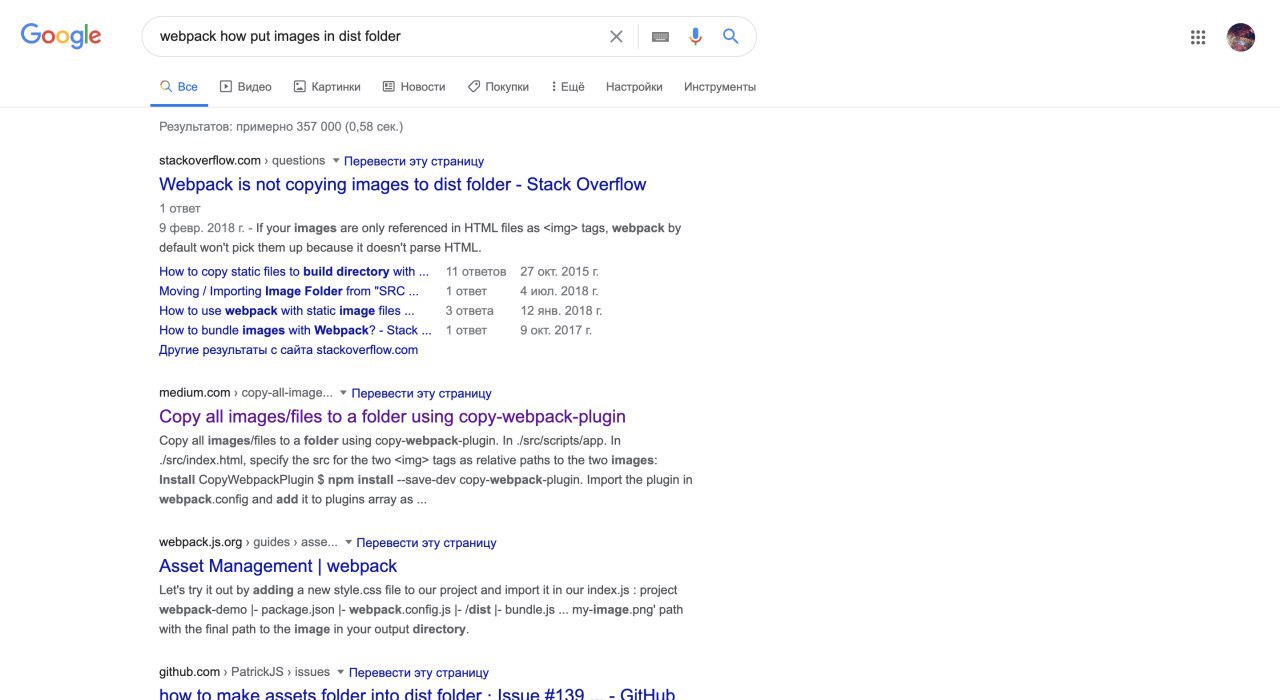Click the '27 окт. 2015 г.' date

click(x=560, y=271)
